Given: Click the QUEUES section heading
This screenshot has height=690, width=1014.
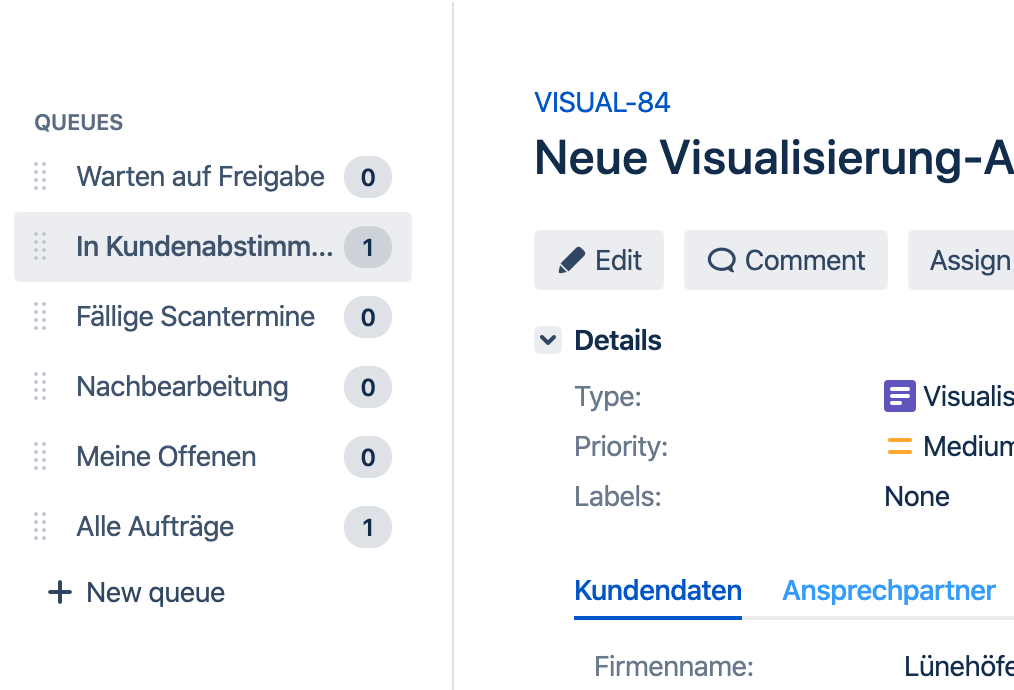Looking at the screenshot, I should (x=79, y=122).
